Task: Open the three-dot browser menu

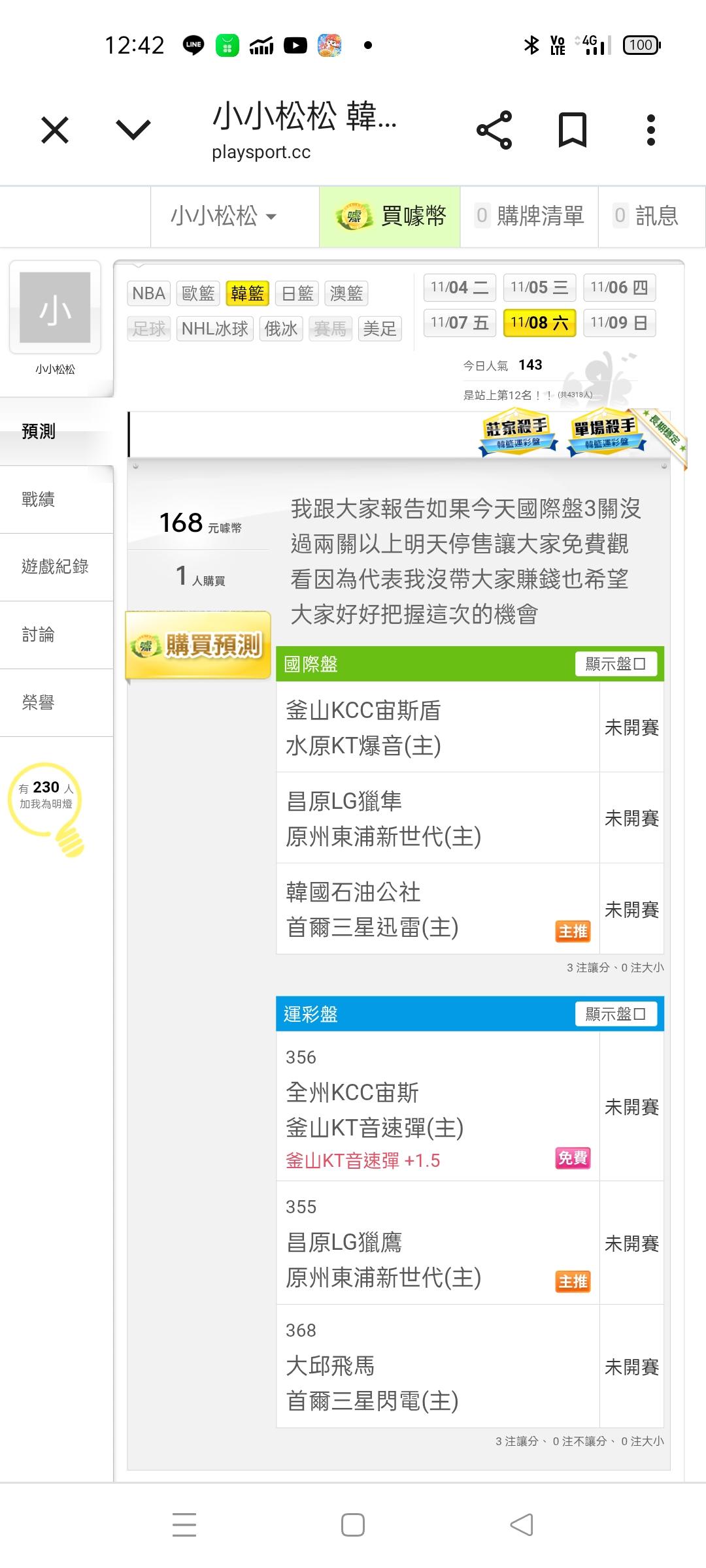Action: click(650, 130)
